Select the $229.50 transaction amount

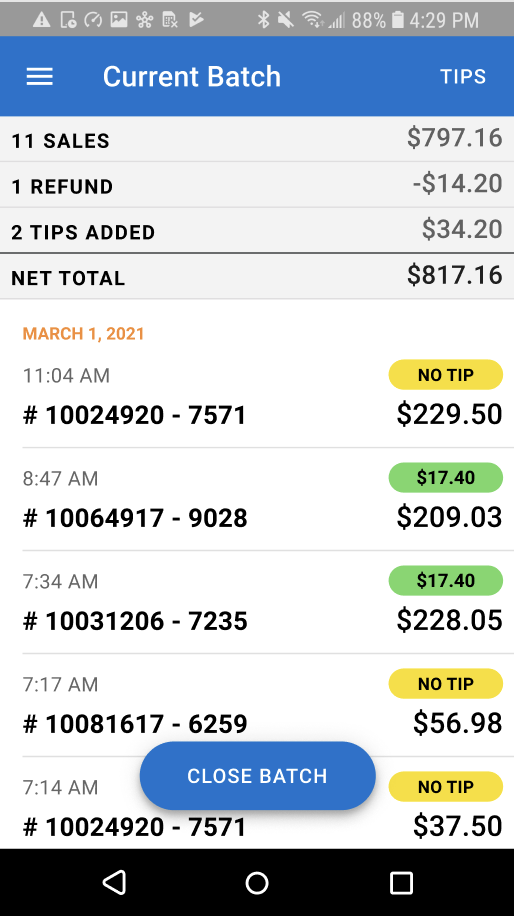coord(449,414)
